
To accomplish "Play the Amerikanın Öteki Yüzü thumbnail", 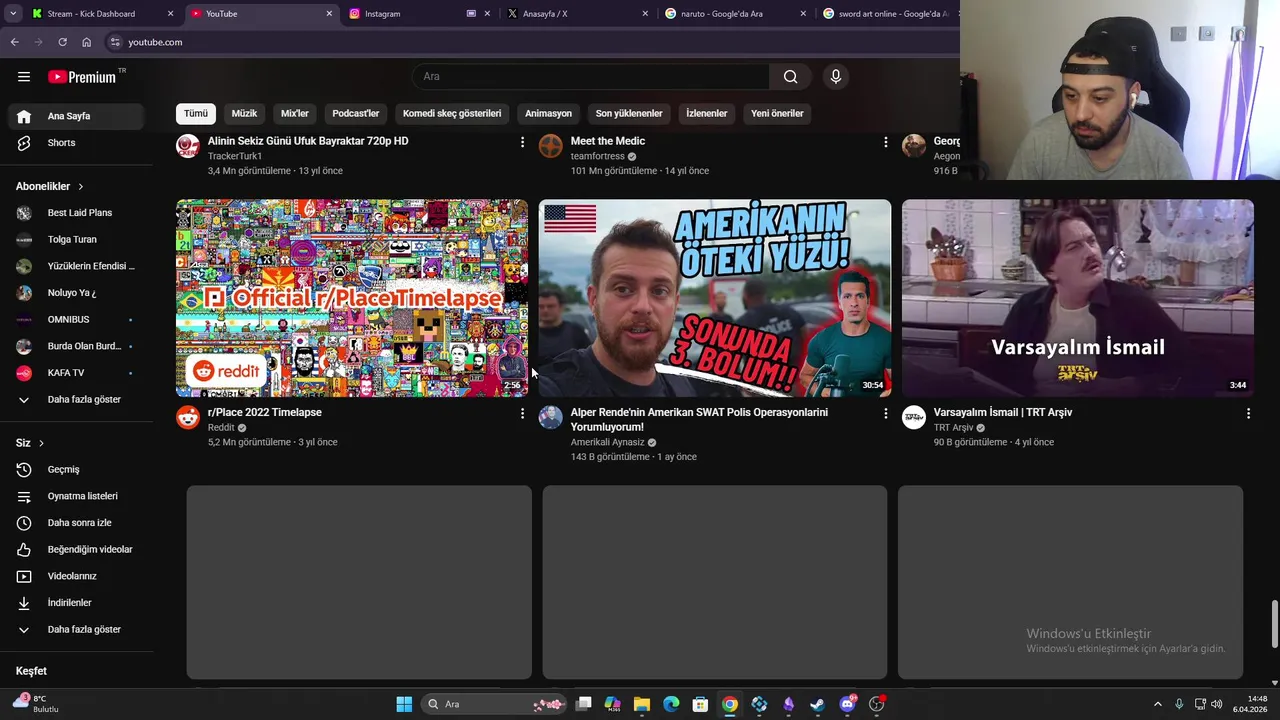I will pyautogui.click(x=715, y=298).
